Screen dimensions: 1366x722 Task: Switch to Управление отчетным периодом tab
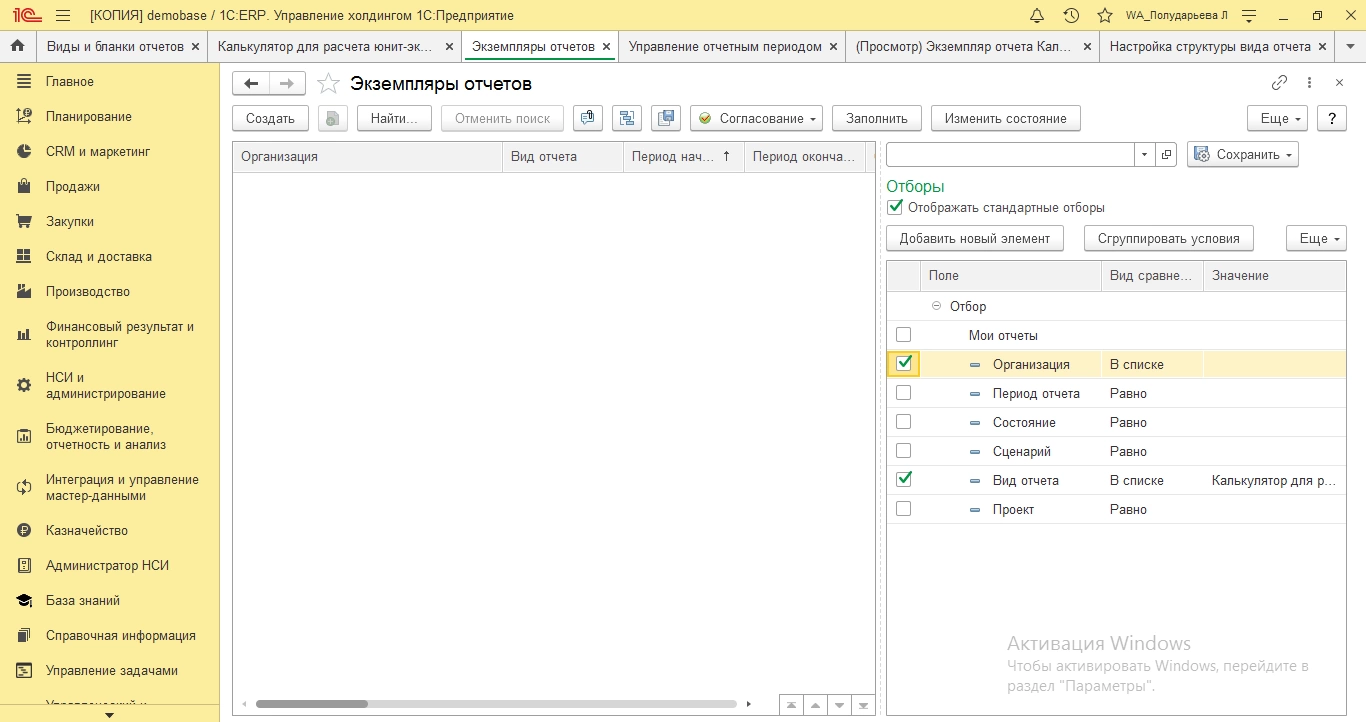[725, 46]
